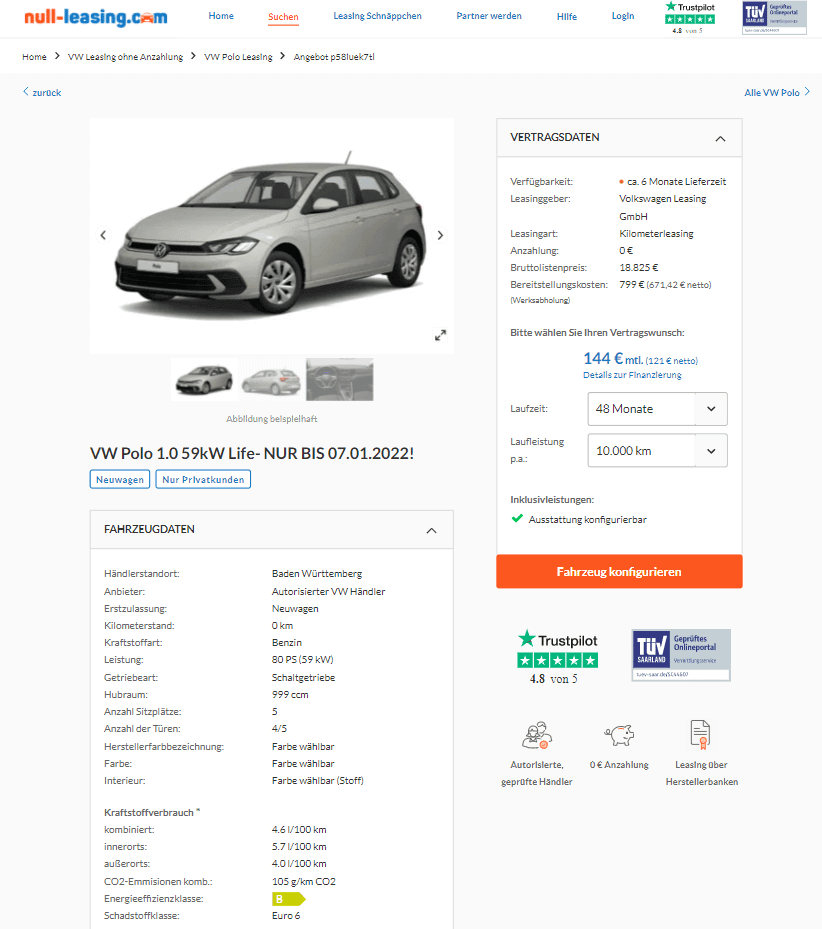Open VW Leasing ohne Anzahlung breadcrumb

(126, 57)
